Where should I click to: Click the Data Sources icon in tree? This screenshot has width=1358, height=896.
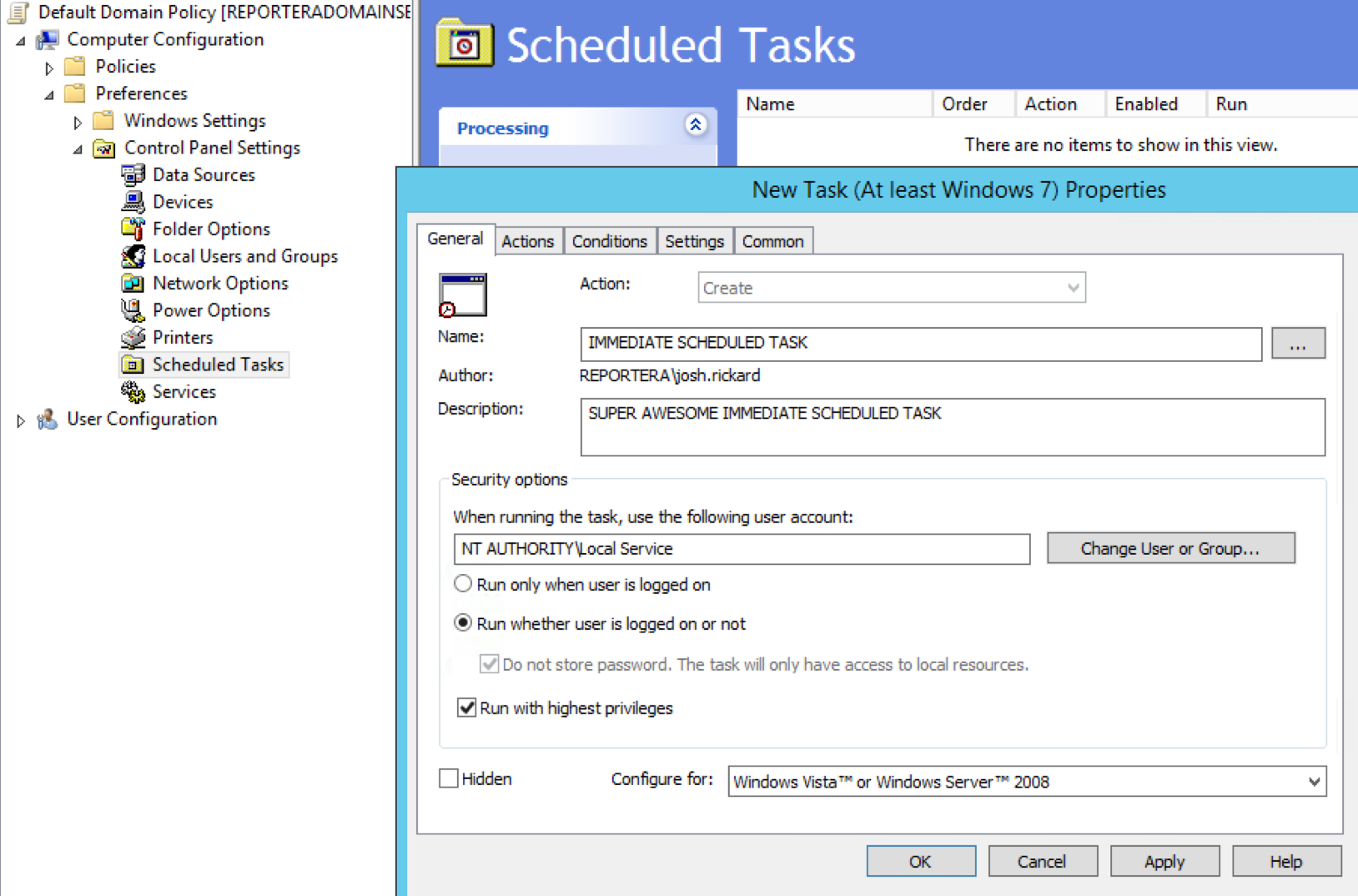tap(133, 175)
